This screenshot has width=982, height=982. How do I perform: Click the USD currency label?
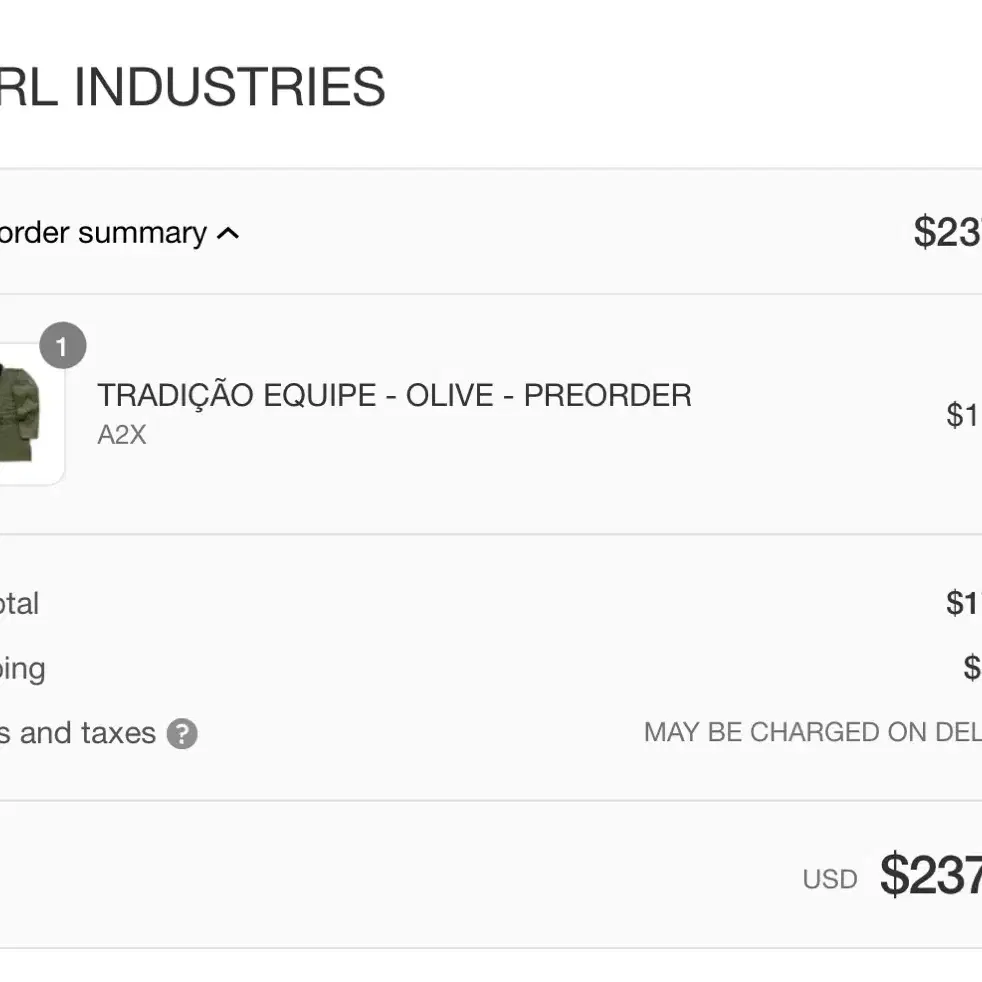pyautogui.click(x=830, y=879)
